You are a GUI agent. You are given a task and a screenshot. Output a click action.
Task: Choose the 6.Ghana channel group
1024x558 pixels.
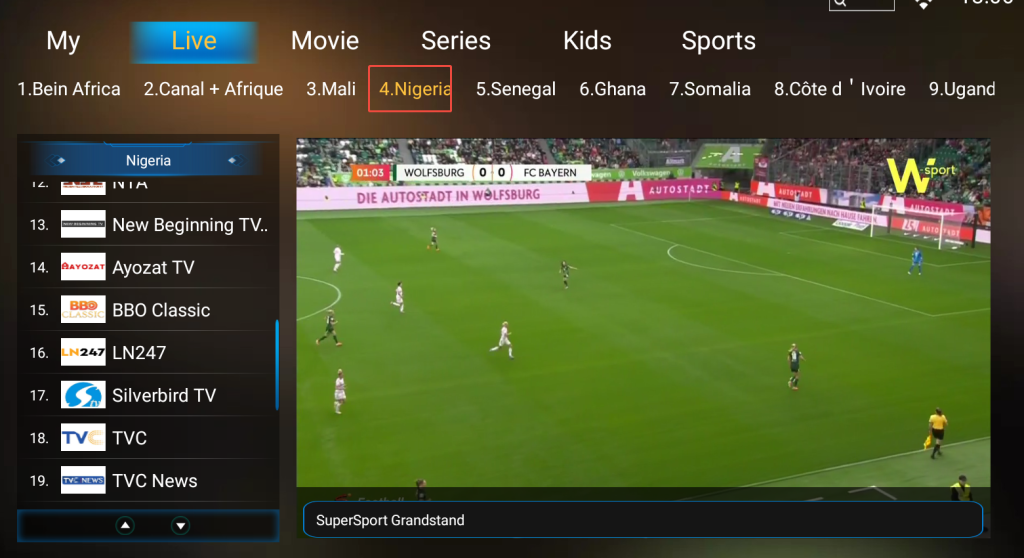[x=612, y=89]
